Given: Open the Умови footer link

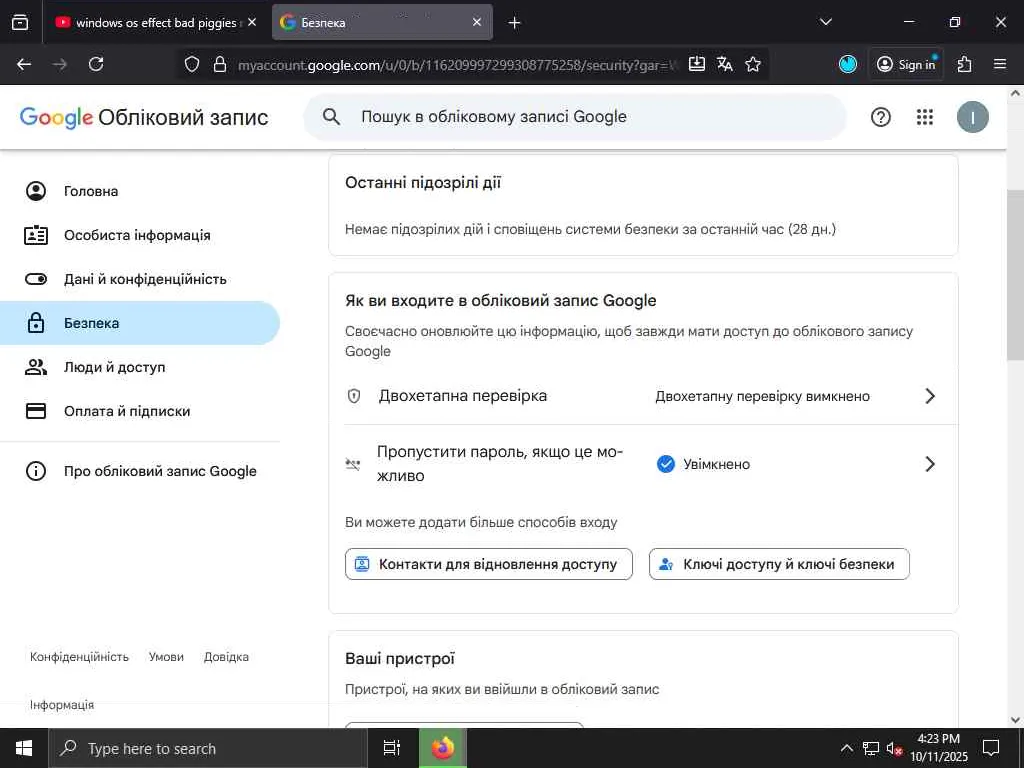Looking at the screenshot, I should click(167, 657).
